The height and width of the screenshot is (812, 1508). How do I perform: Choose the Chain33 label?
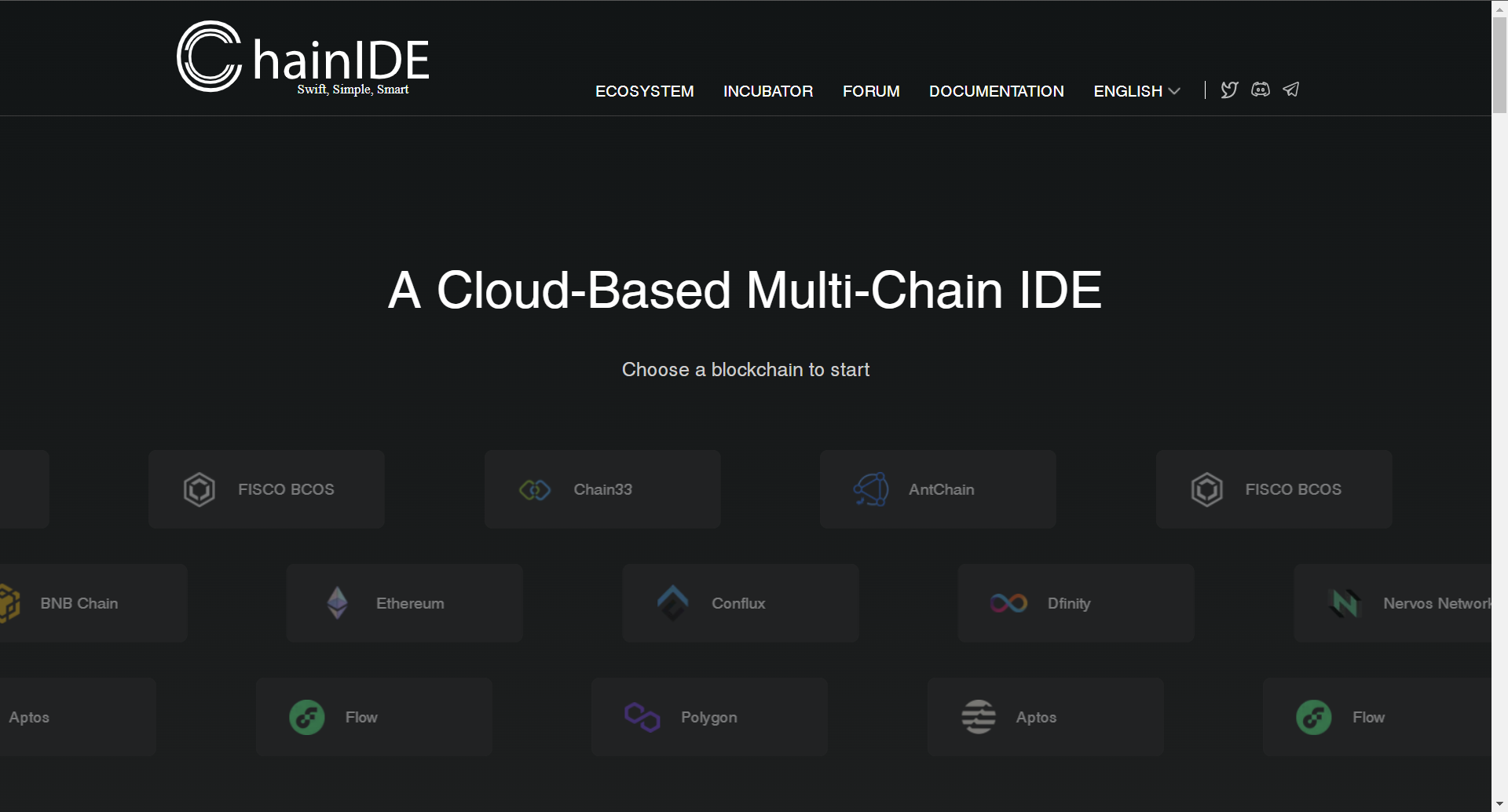click(x=602, y=489)
